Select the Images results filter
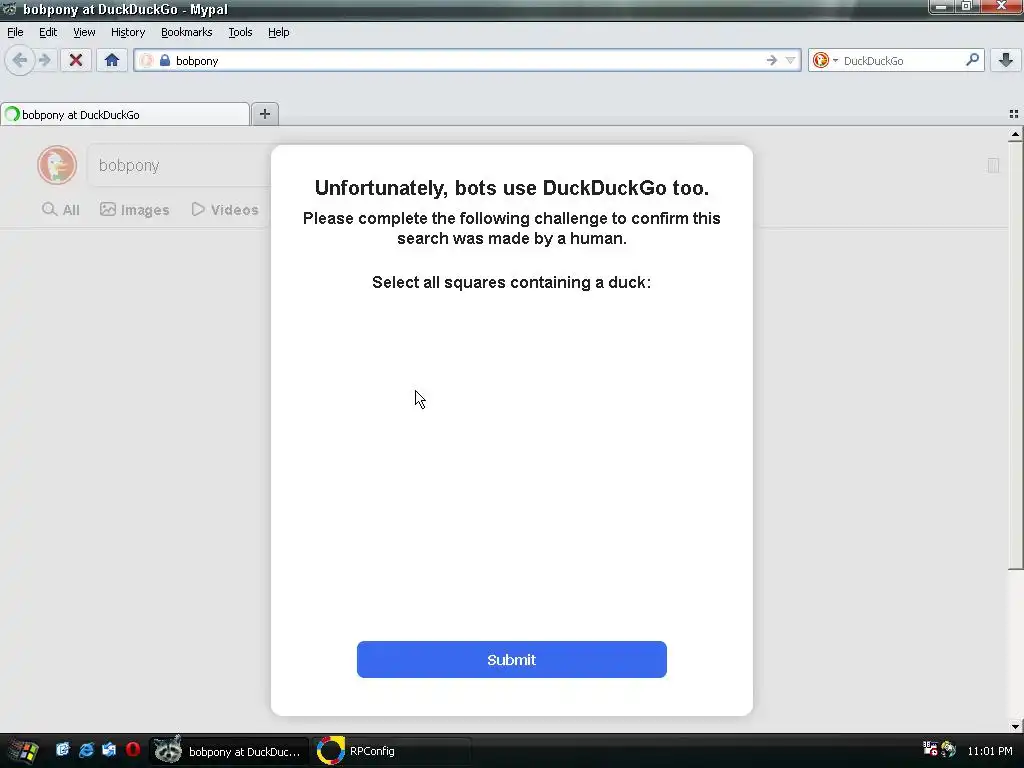This screenshot has width=1024, height=768. (x=135, y=210)
